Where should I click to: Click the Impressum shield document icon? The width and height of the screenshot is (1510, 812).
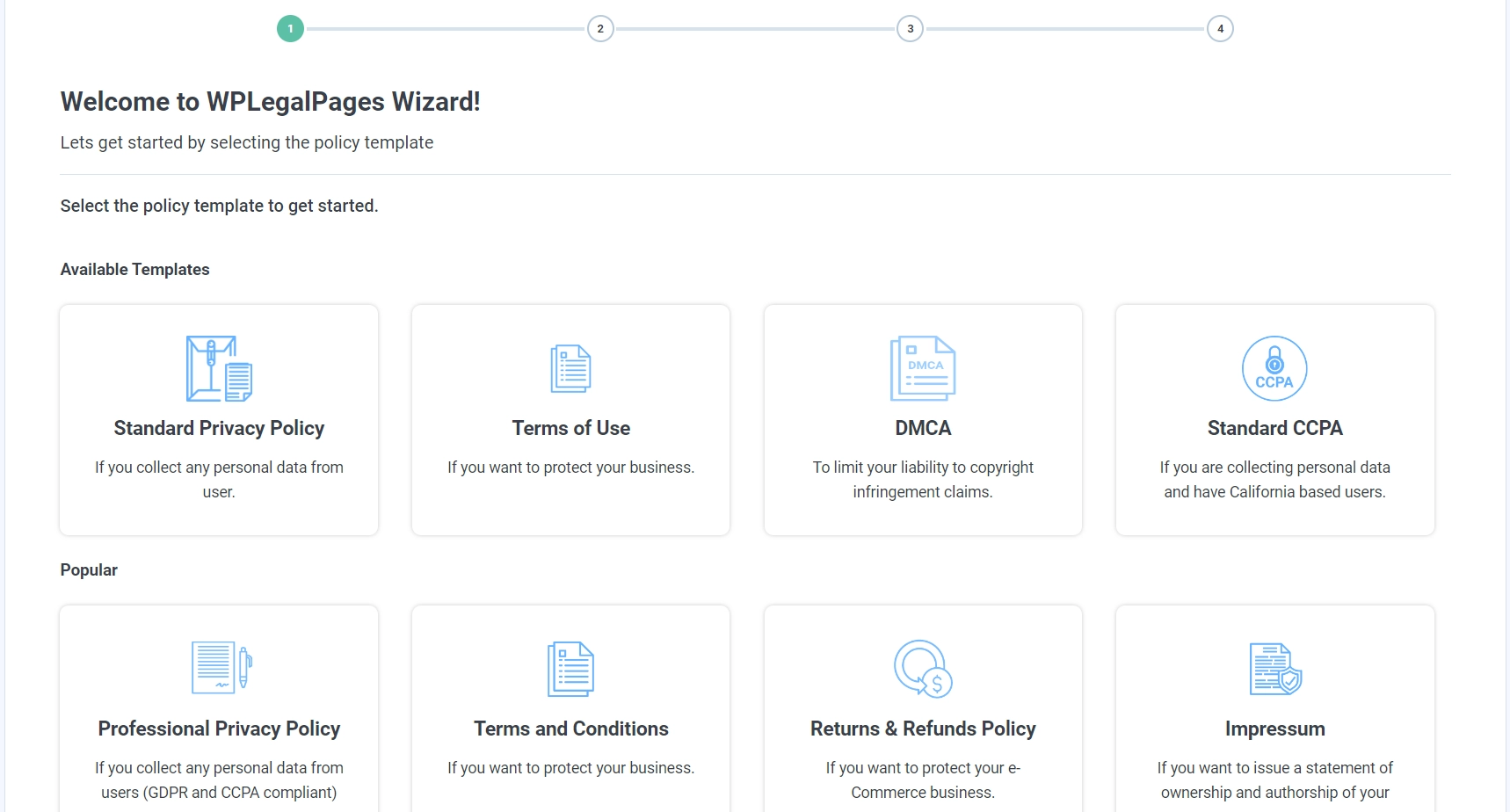[x=1274, y=670]
